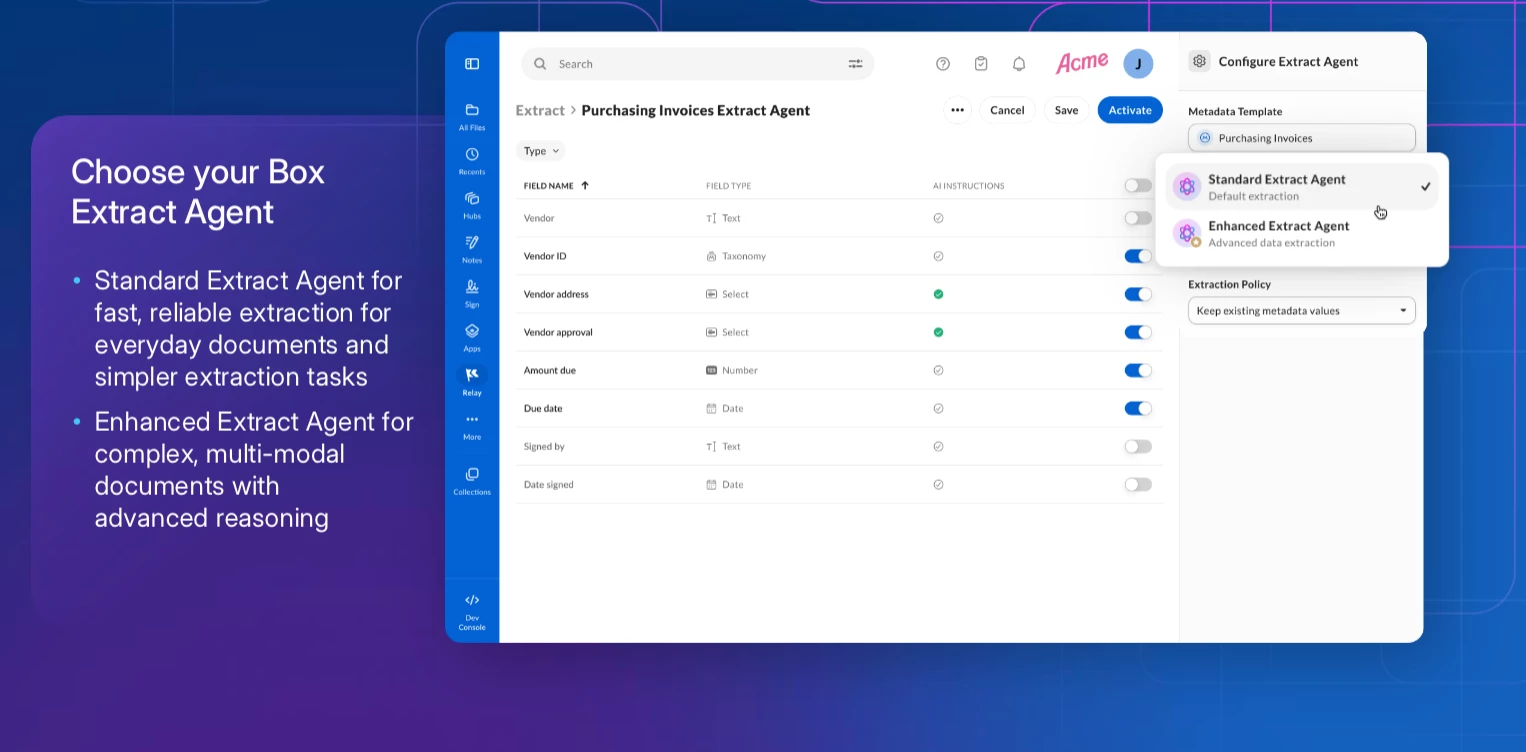Click the Cancel button
This screenshot has width=1526, height=752.
pyautogui.click(x=1007, y=110)
